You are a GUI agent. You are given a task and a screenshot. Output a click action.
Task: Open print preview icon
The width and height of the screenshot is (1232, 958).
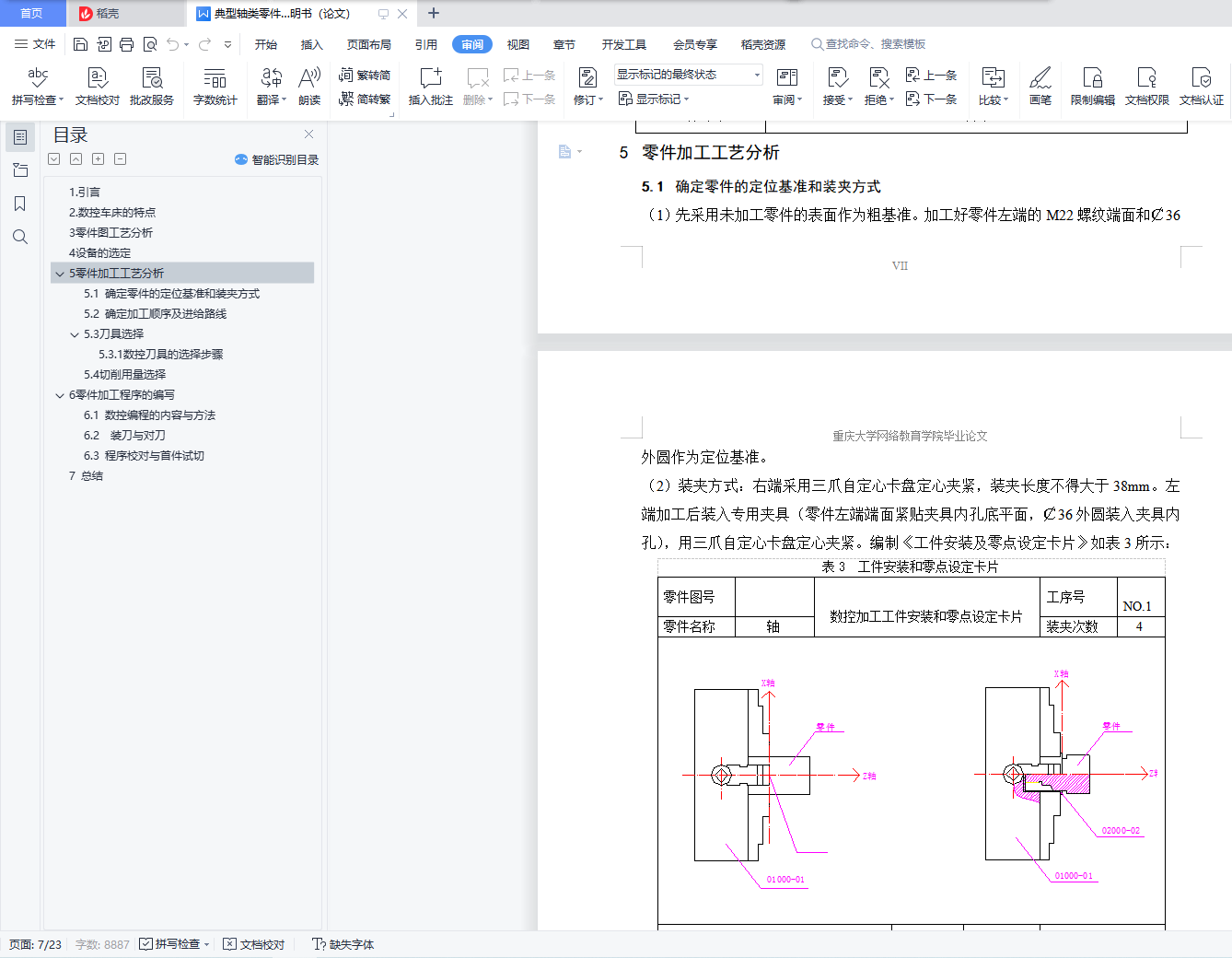(x=149, y=44)
